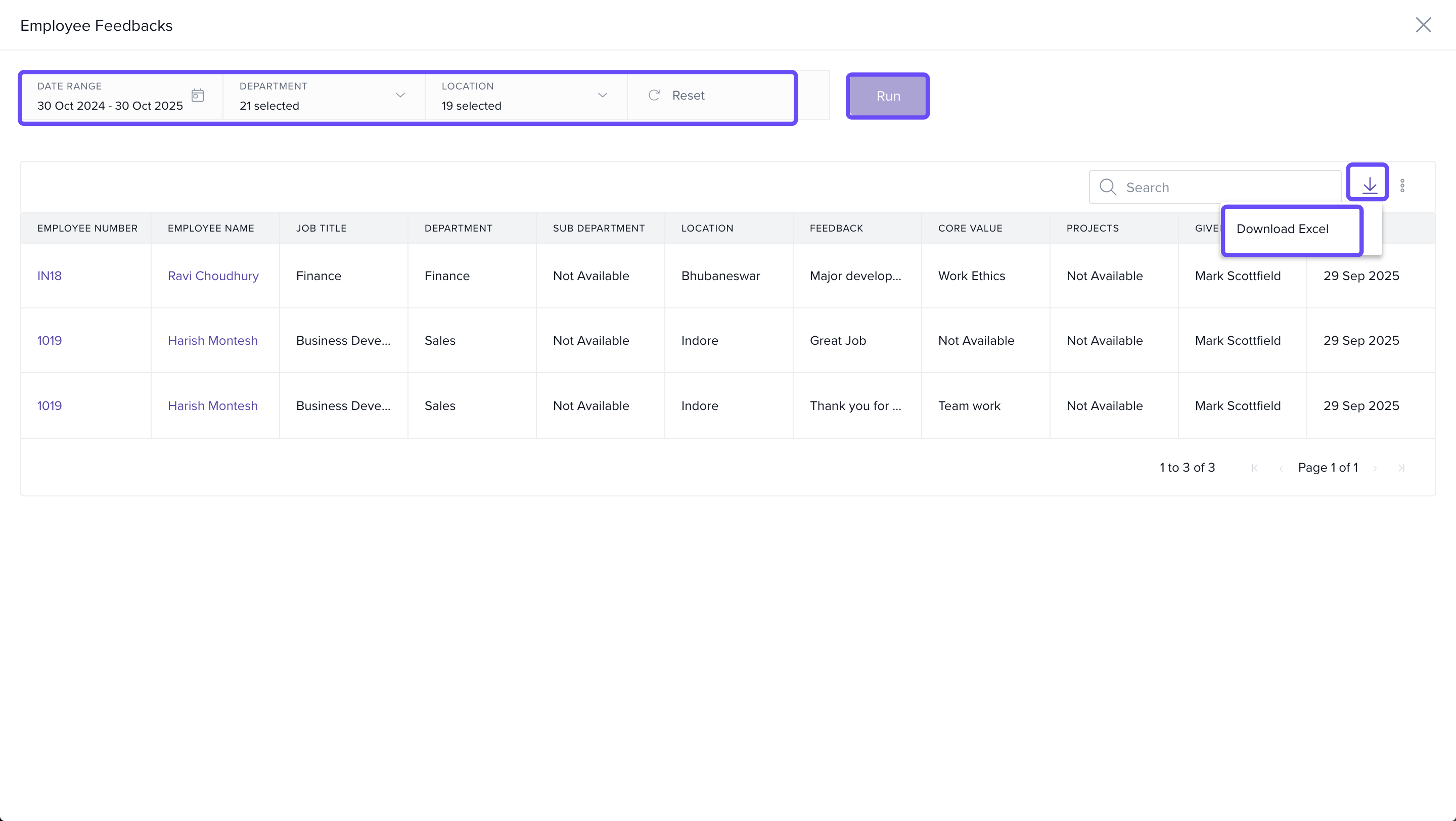Screen dimensions: 1456x821
Task: Click the previous page chevron
Action: coord(1281,468)
